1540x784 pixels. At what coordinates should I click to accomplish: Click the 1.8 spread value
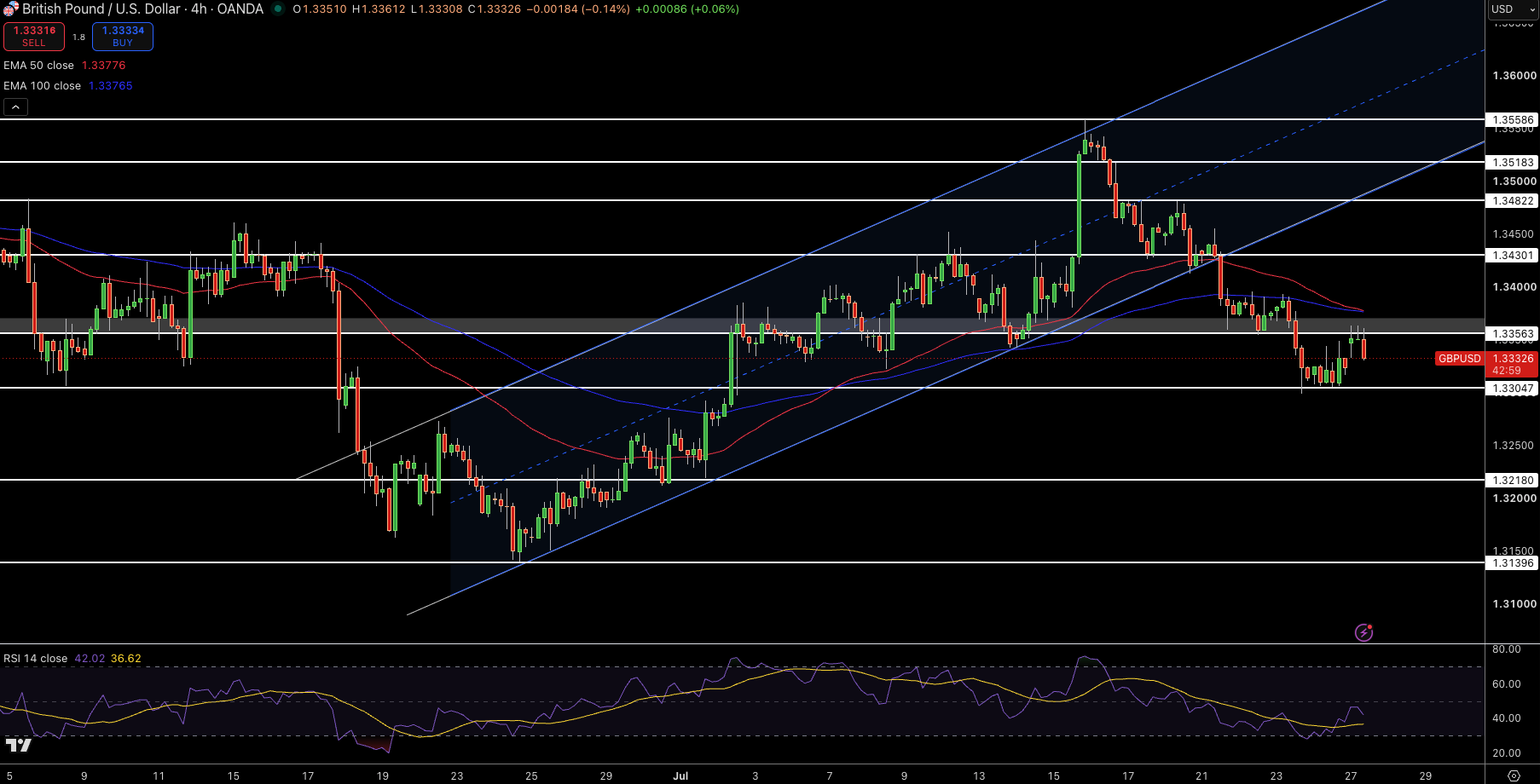tap(78, 37)
